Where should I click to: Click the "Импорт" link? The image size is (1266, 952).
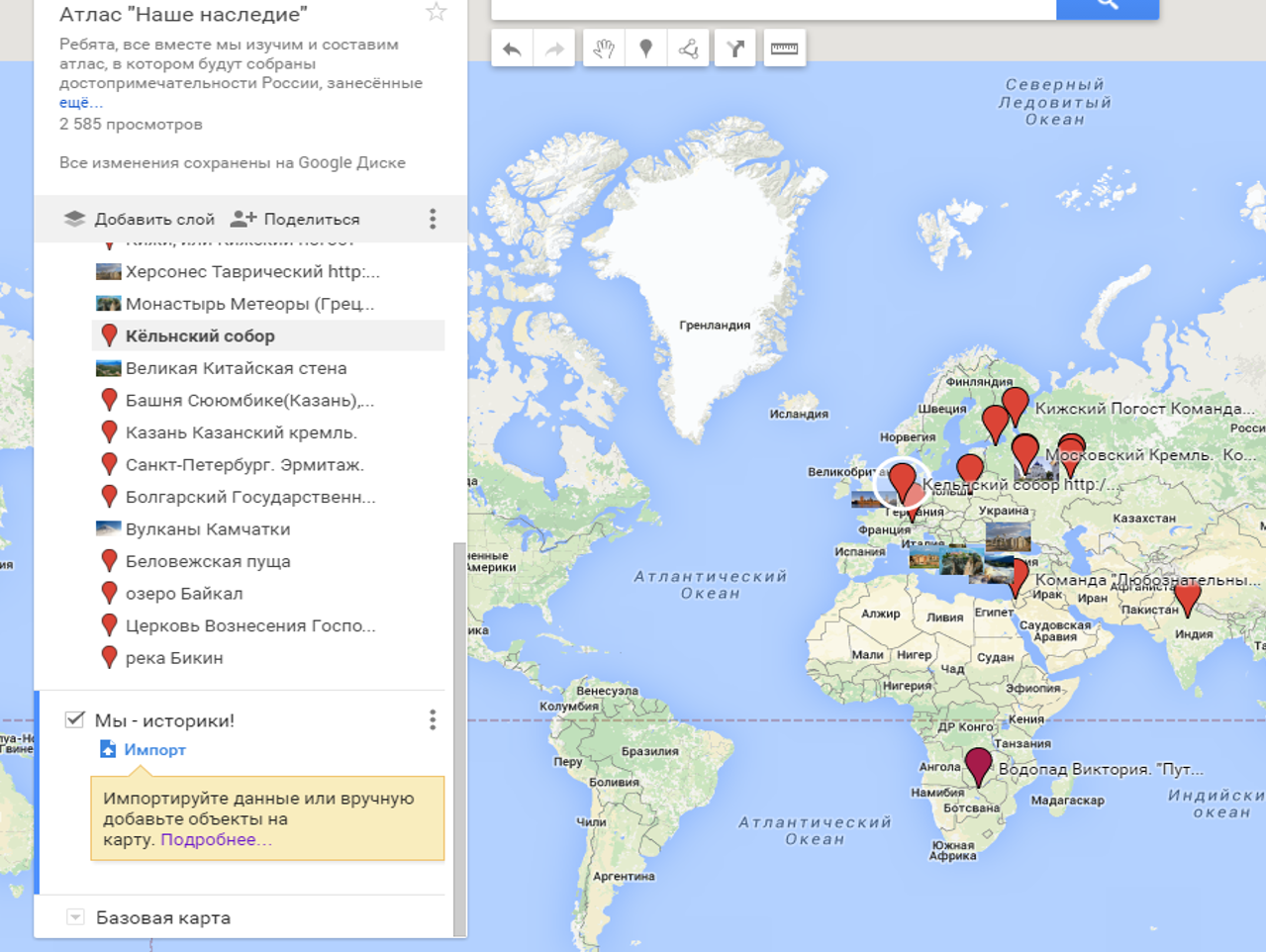(x=154, y=750)
